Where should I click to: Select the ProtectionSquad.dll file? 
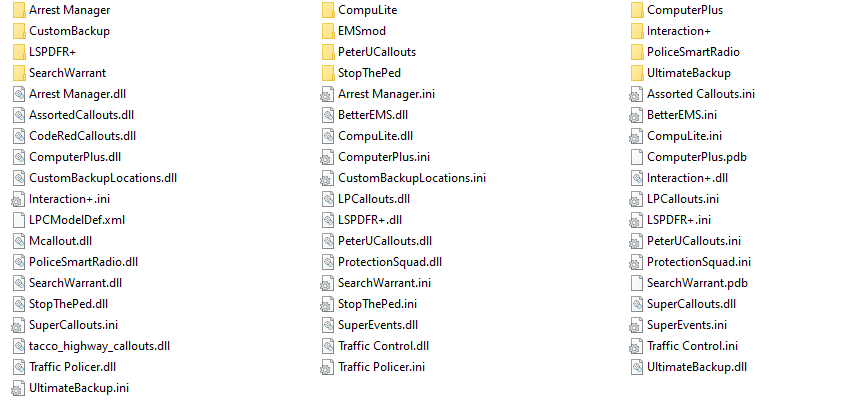point(382,262)
